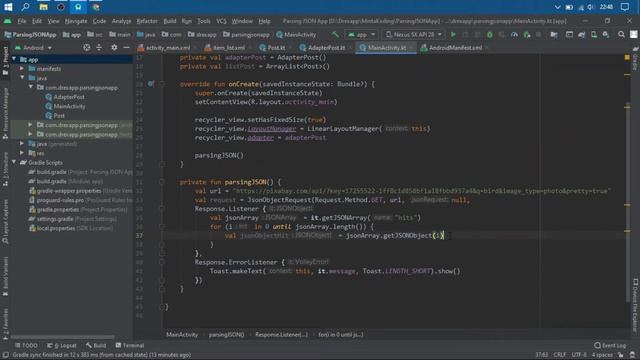Click the volume icon in the system tray
Image resolution: width=640 pixels, height=360 pixels.
tap(591, 7)
